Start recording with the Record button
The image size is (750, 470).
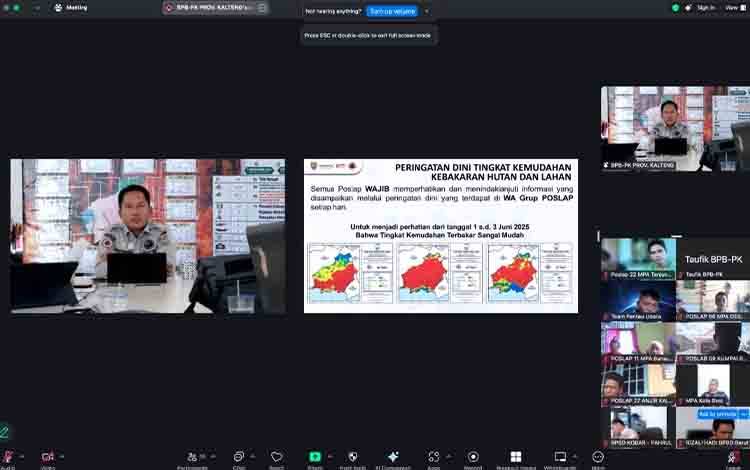pyautogui.click(x=473, y=458)
